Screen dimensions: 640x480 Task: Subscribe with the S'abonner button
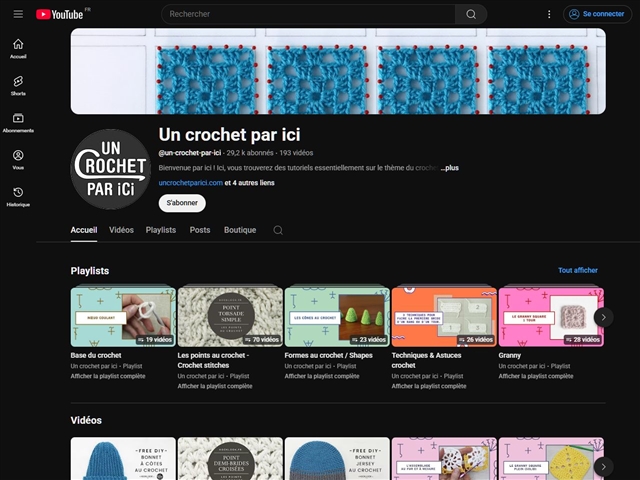point(182,203)
